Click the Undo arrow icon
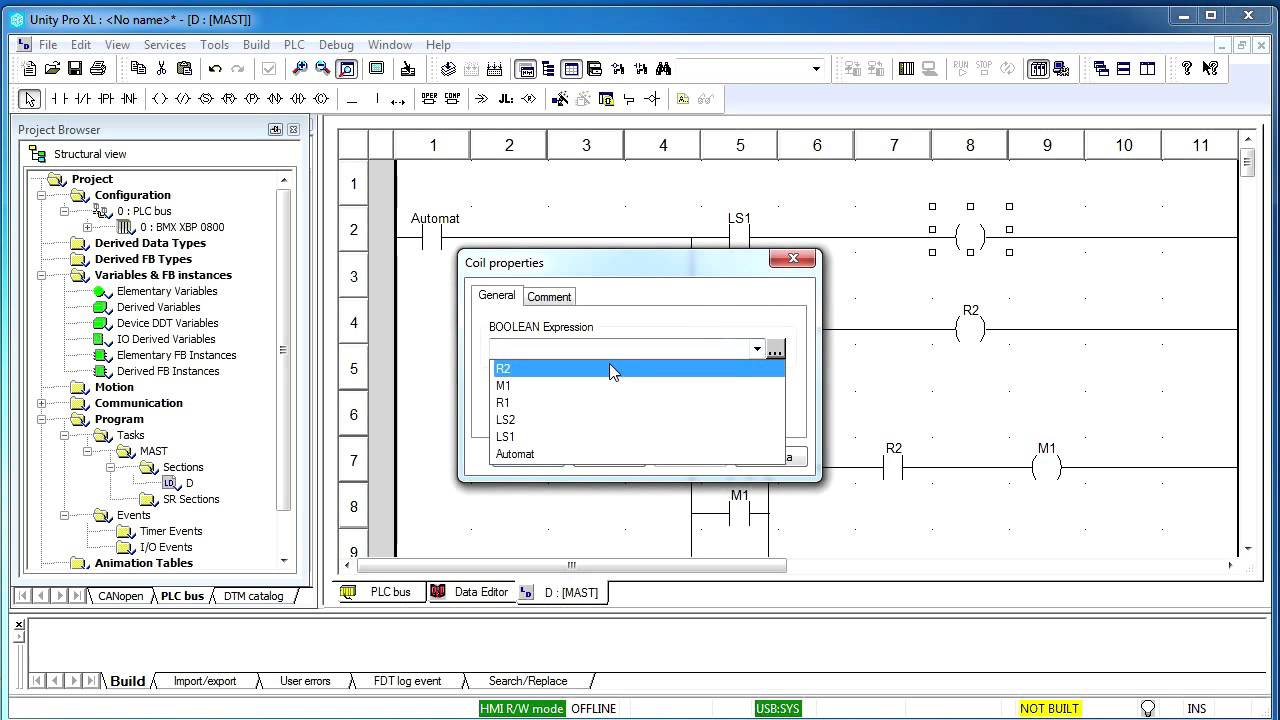This screenshot has width=1280, height=720. click(215, 68)
